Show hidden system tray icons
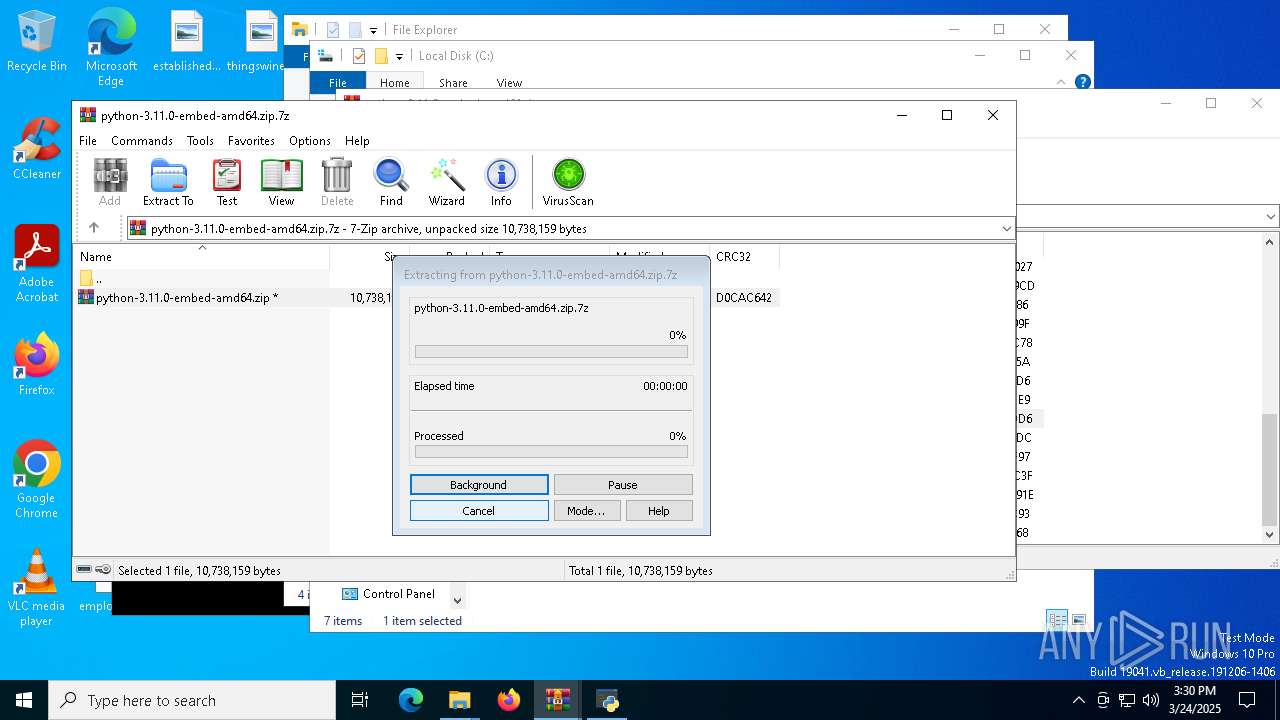Image resolution: width=1280 pixels, height=720 pixels. [x=1078, y=700]
